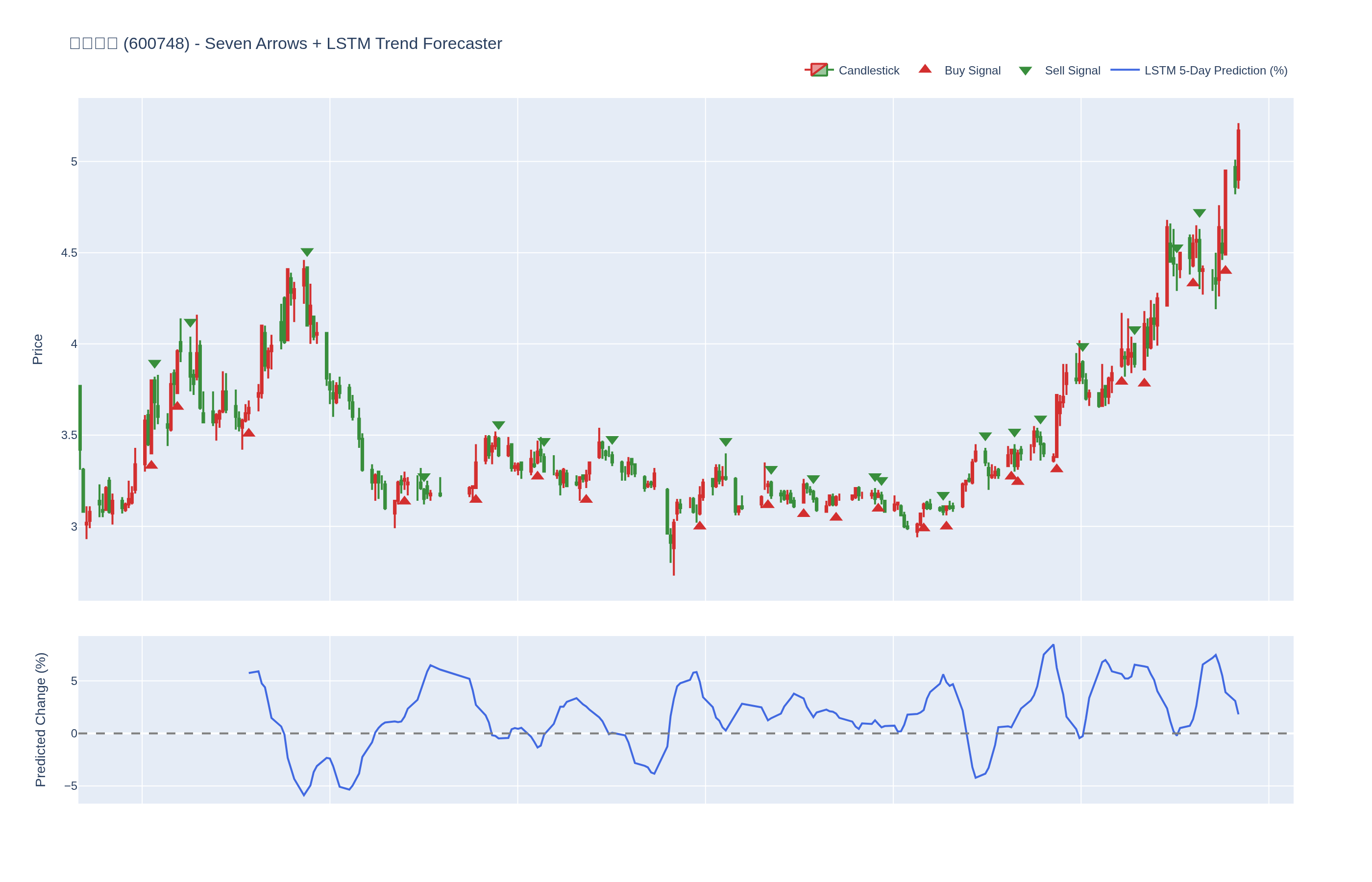Click the Price y-axis title

tap(38, 349)
